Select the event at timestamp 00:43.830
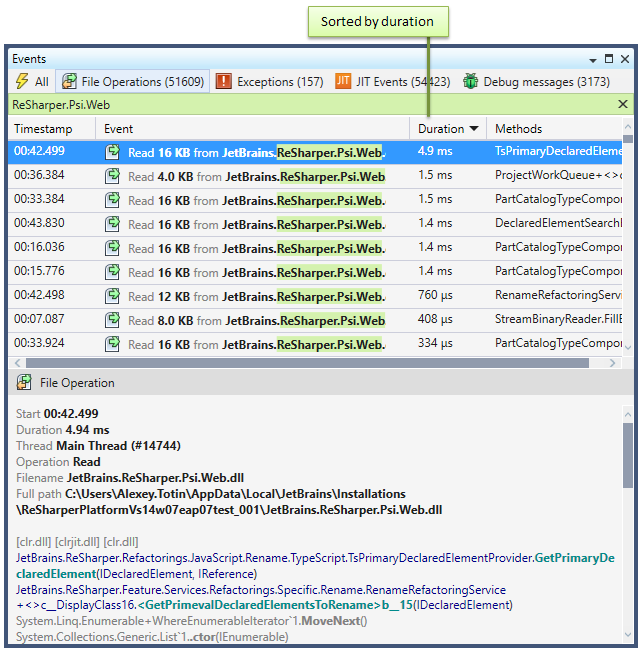 (x=315, y=224)
